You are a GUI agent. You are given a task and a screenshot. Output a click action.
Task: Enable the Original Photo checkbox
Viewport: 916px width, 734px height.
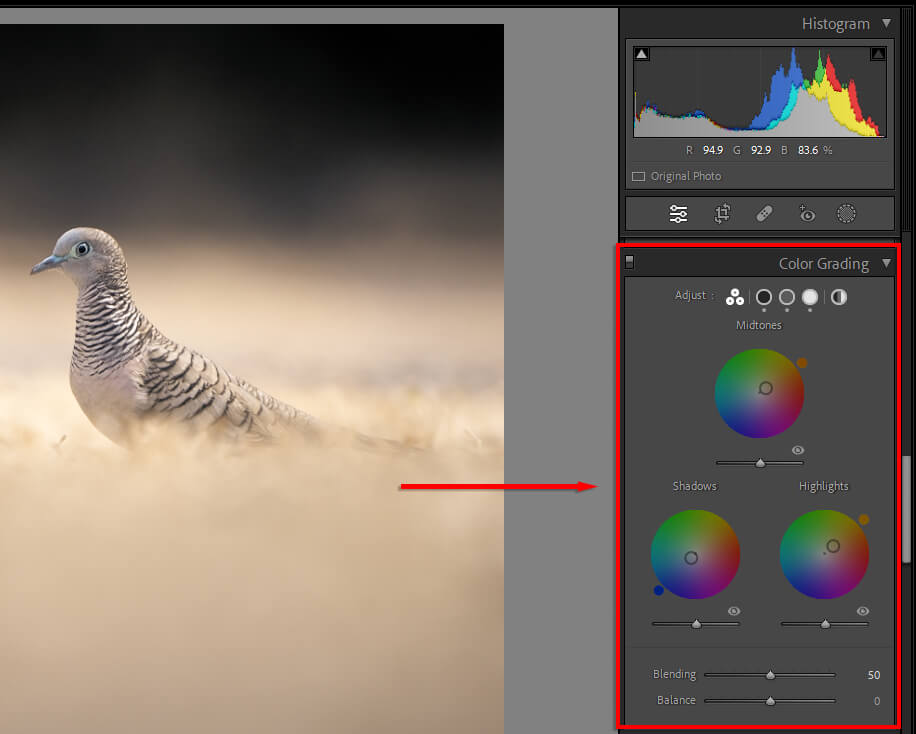point(638,177)
